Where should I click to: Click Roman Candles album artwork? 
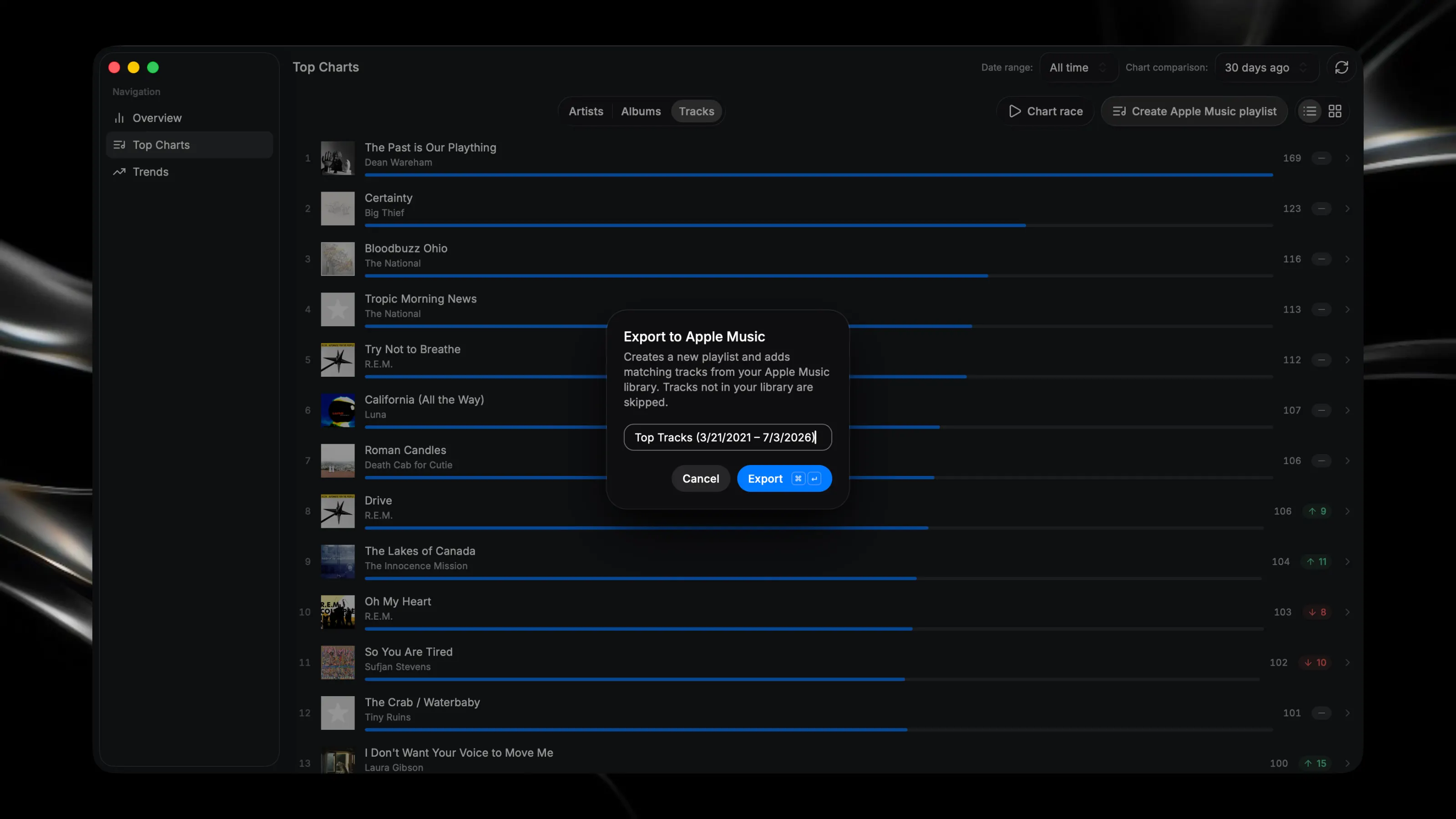(x=338, y=460)
